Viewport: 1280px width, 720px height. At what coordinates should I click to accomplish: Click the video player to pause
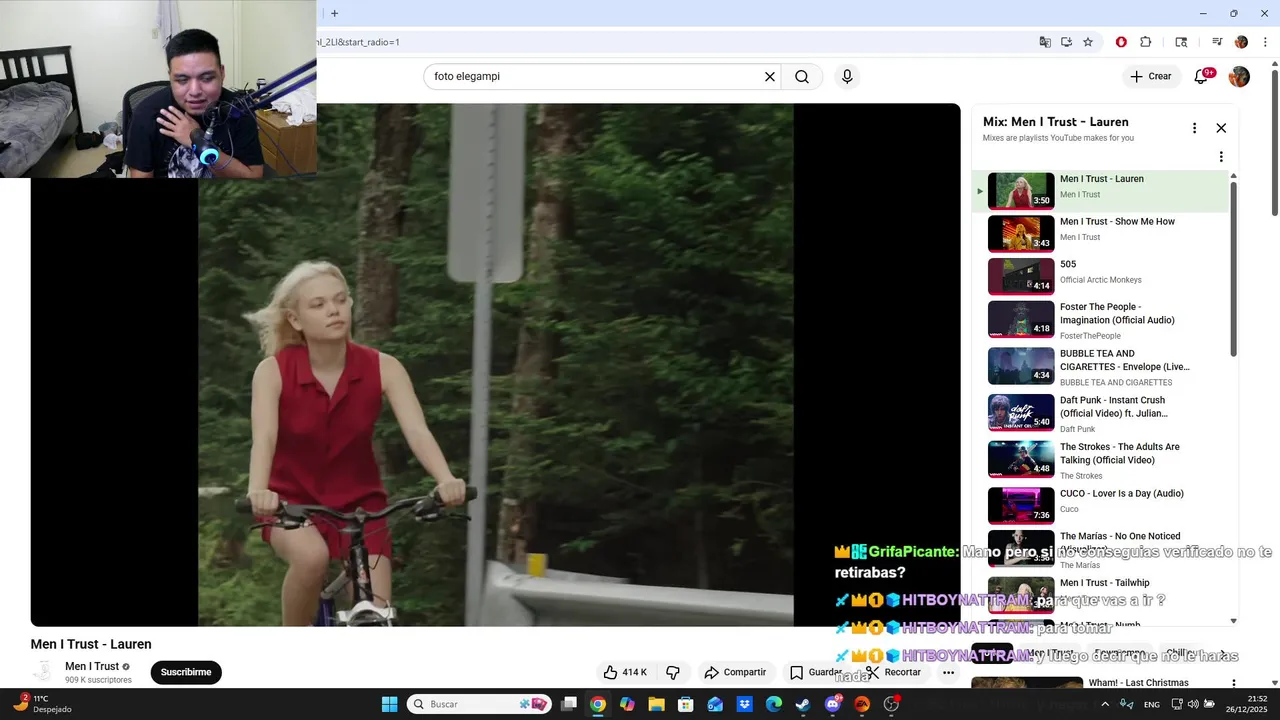pos(495,365)
